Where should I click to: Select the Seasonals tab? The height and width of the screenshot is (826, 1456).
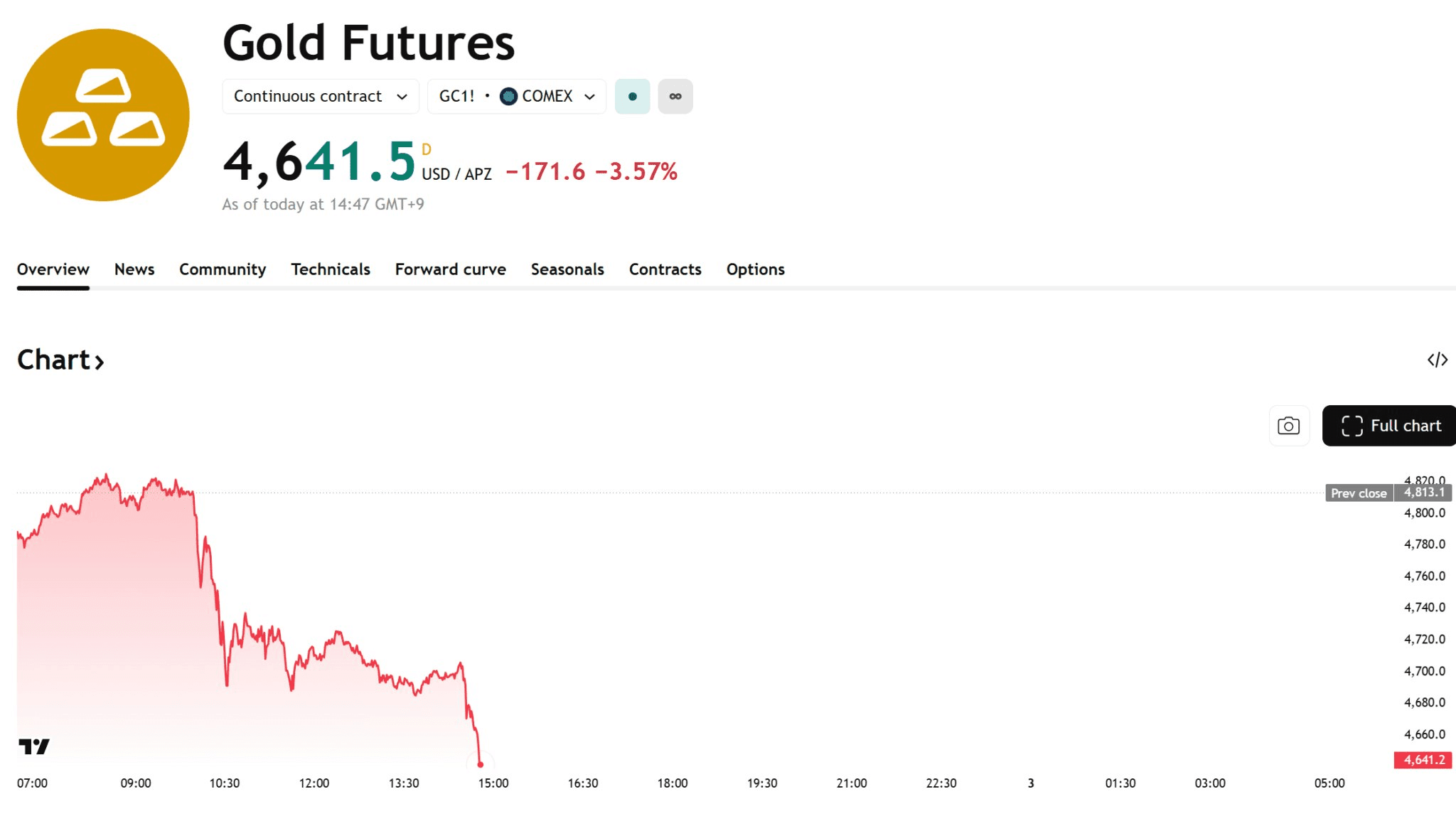point(567,269)
